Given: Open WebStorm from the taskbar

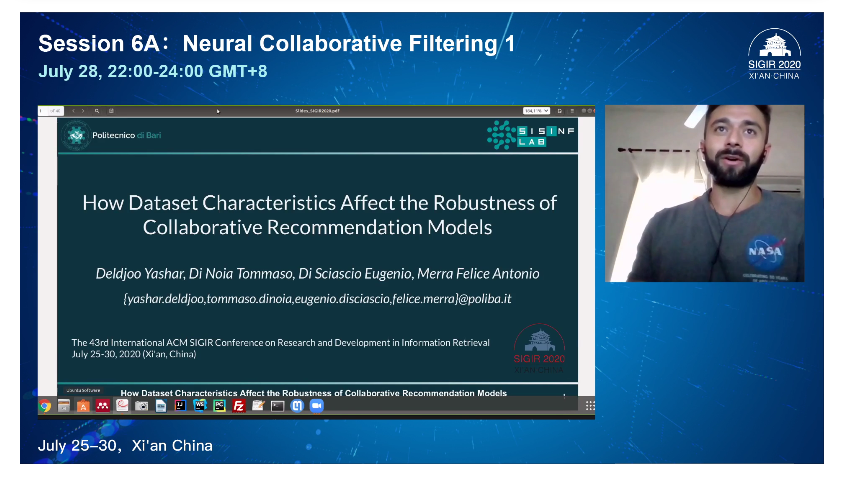Looking at the screenshot, I should point(200,406).
